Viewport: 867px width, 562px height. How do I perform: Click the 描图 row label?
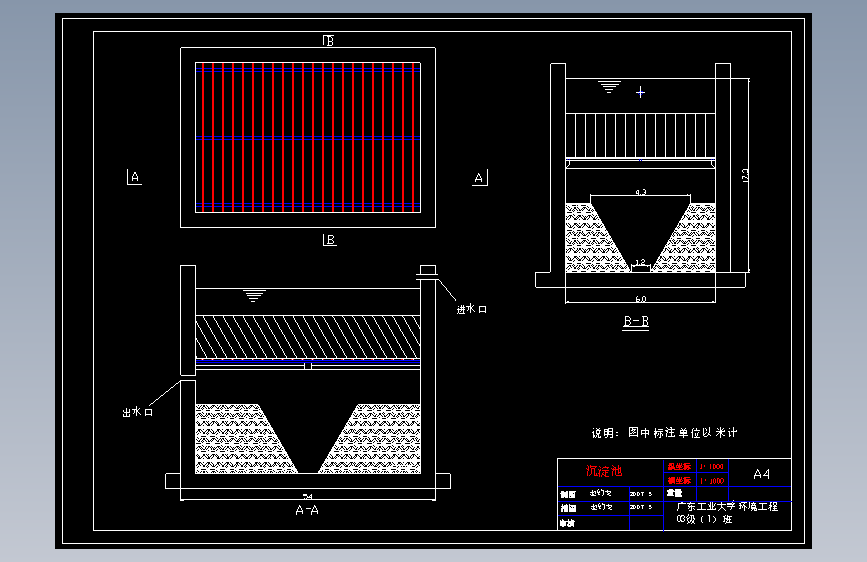coord(568,508)
